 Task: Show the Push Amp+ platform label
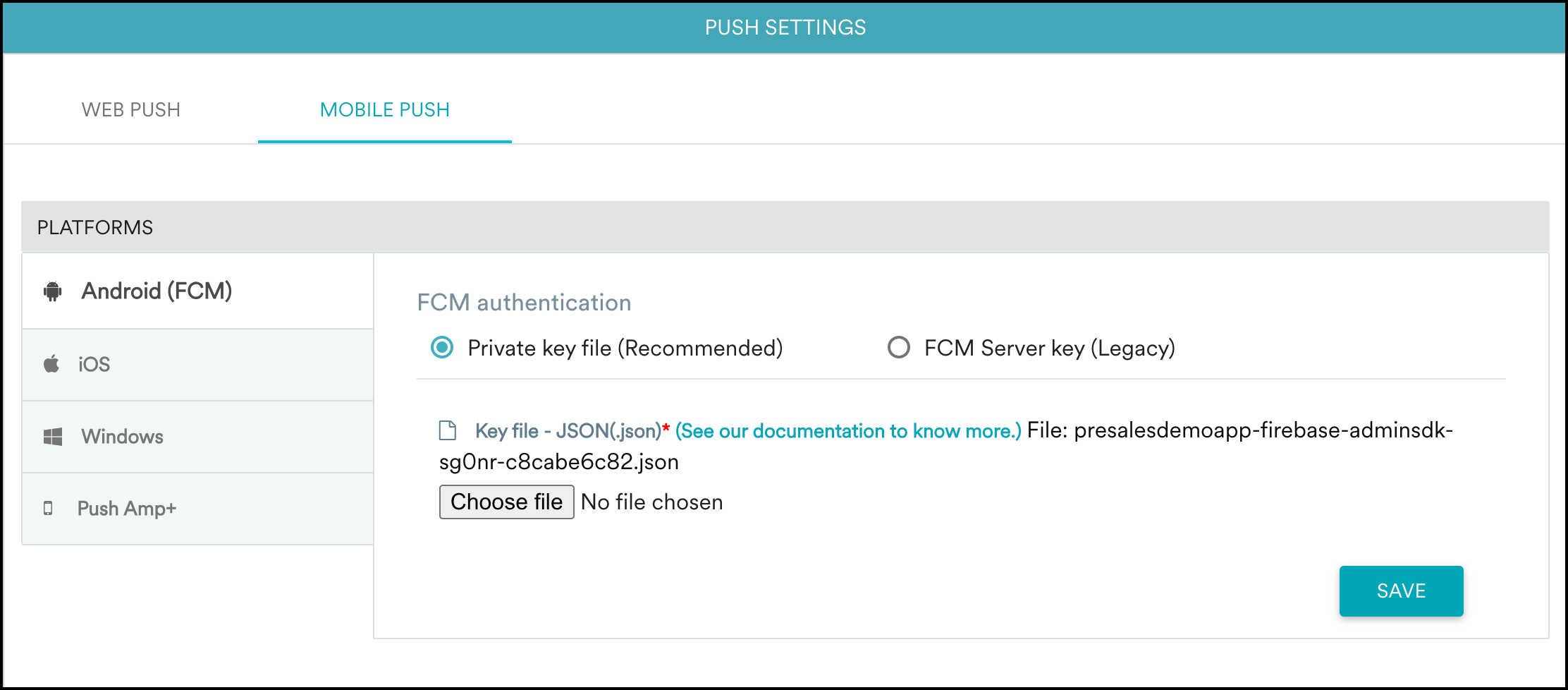tap(127, 508)
